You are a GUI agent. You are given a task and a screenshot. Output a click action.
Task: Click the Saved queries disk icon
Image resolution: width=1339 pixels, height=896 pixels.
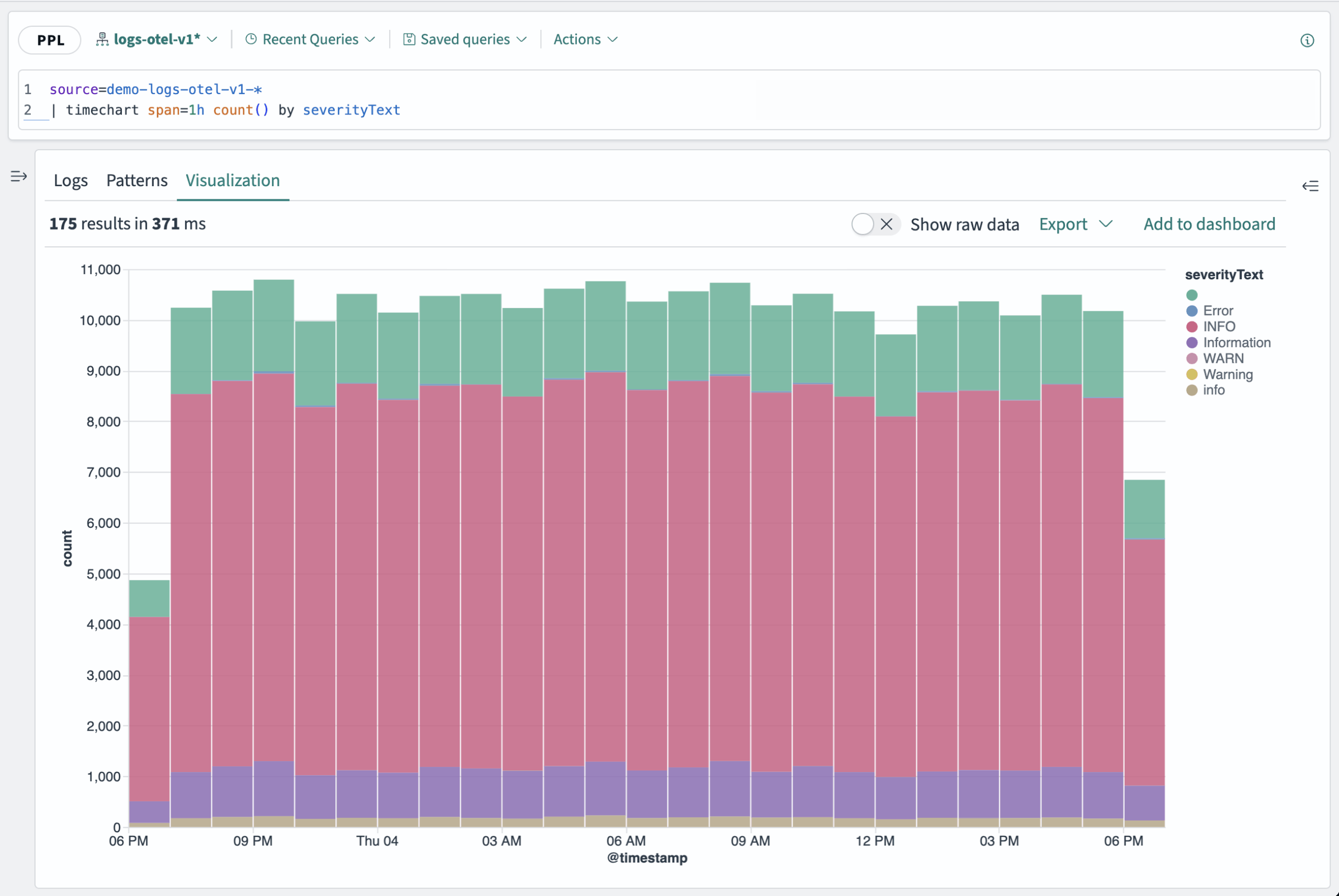pyautogui.click(x=409, y=39)
